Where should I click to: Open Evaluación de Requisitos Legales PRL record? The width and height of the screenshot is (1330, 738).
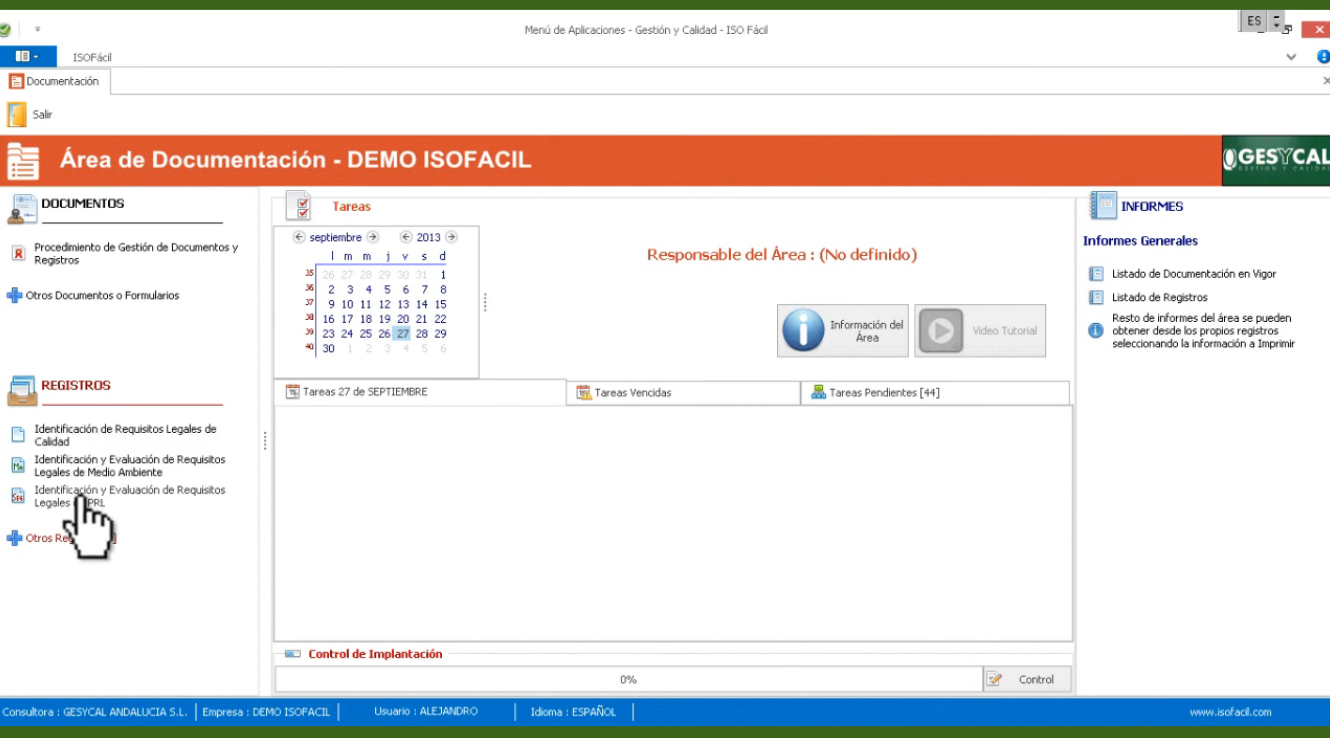pyautogui.click(x=130, y=497)
